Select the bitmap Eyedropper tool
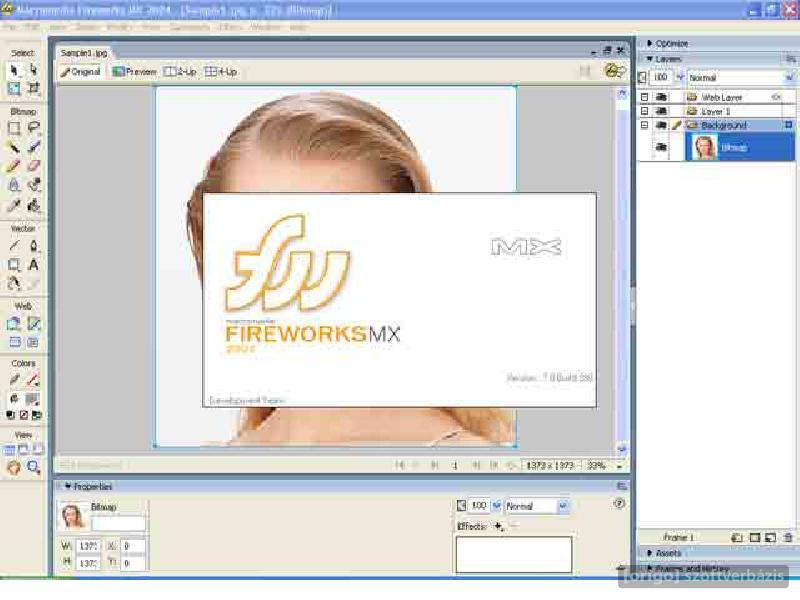 point(14,205)
